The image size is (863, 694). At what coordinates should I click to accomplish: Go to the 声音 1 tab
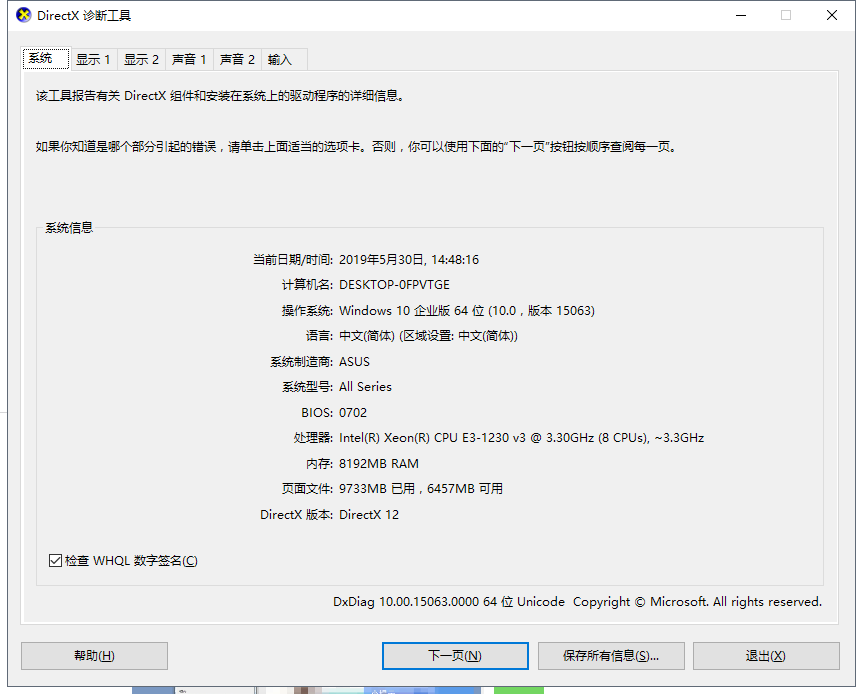pyautogui.click(x=189, y=60)
